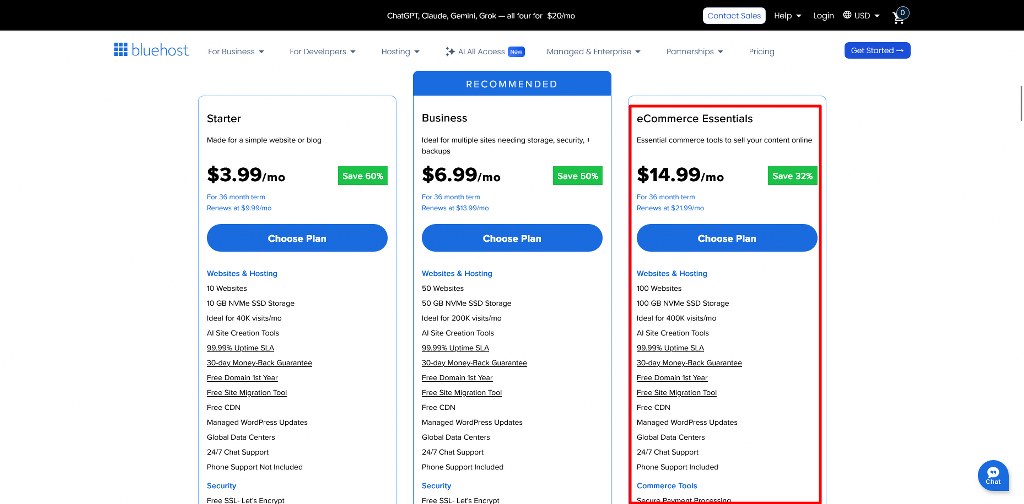Open the shopping cart icon
Screen dimensions: 1024x504
pyautogui.click(x=899, y=16)
